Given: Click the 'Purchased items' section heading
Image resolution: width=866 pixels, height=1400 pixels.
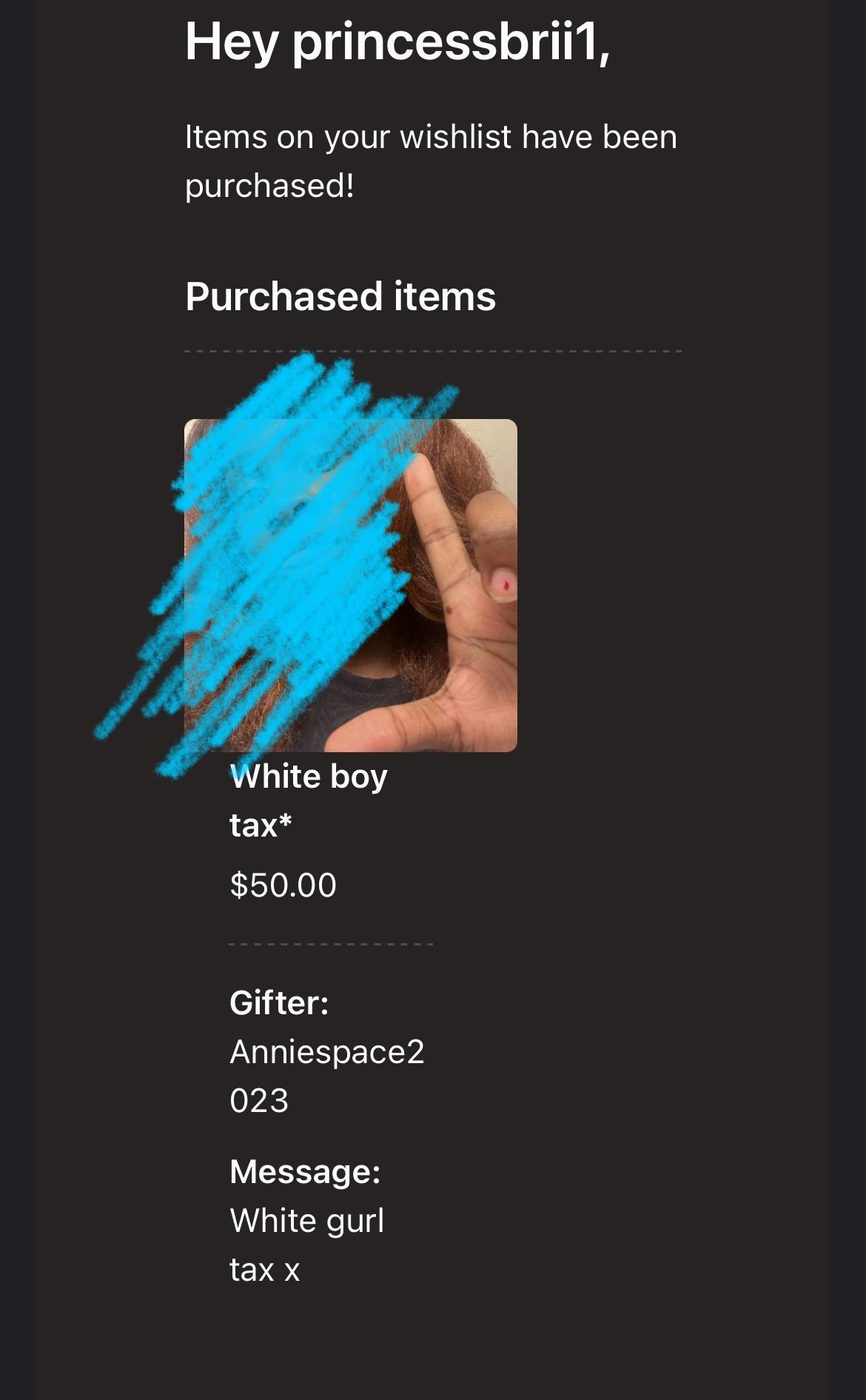Looking at the screenshot, I should pyautogui.click(x=340, y=297).
